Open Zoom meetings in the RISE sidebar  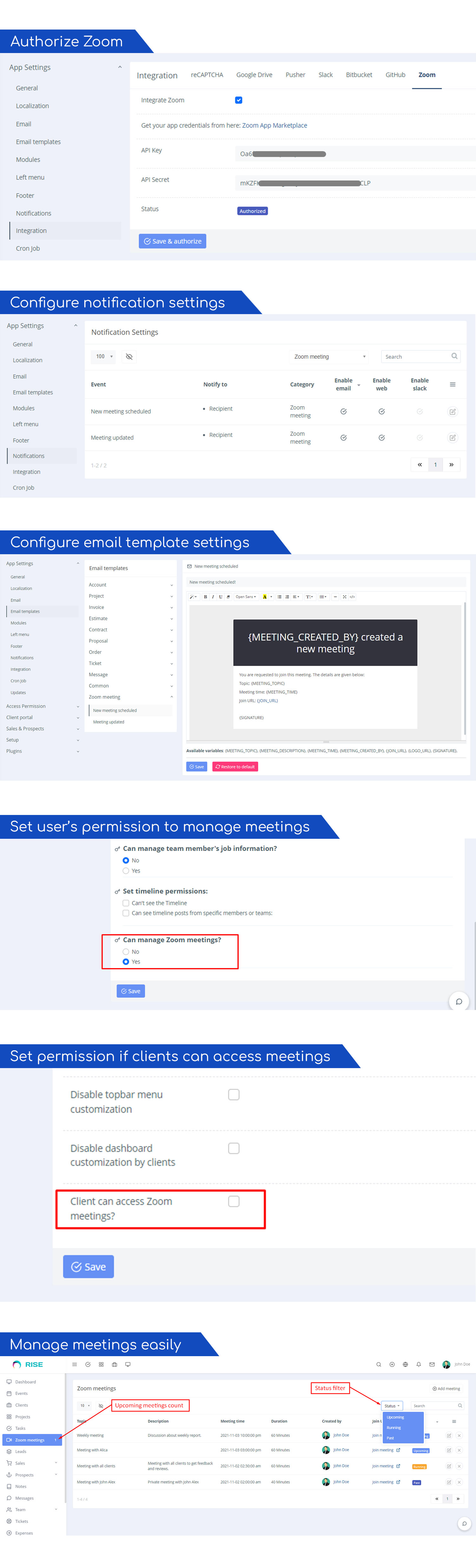coord(32,1440)
